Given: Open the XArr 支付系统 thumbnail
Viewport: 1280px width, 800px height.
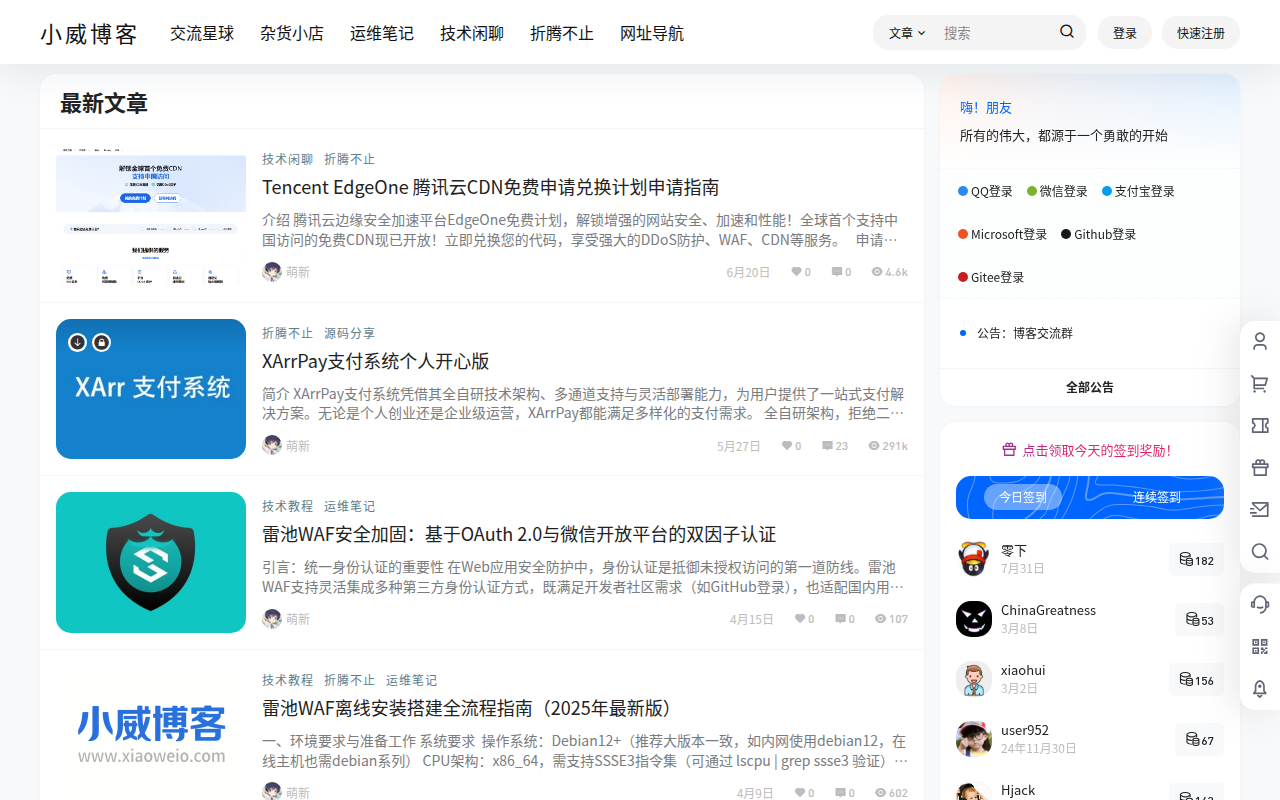Looking at the screenshot, I should click(x=151, y=389).
